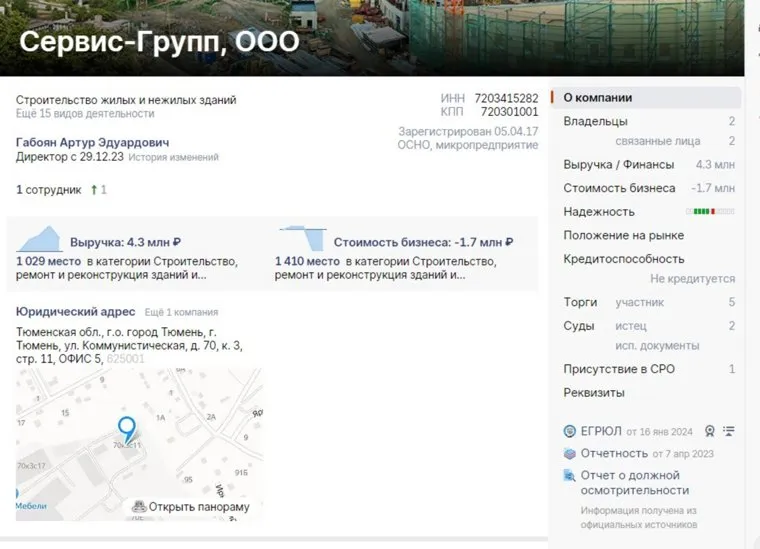Select 'О компании' in the sidebar
Image resolution: width=760 pixels, height=549 pixels.
[x=597, y=98]
